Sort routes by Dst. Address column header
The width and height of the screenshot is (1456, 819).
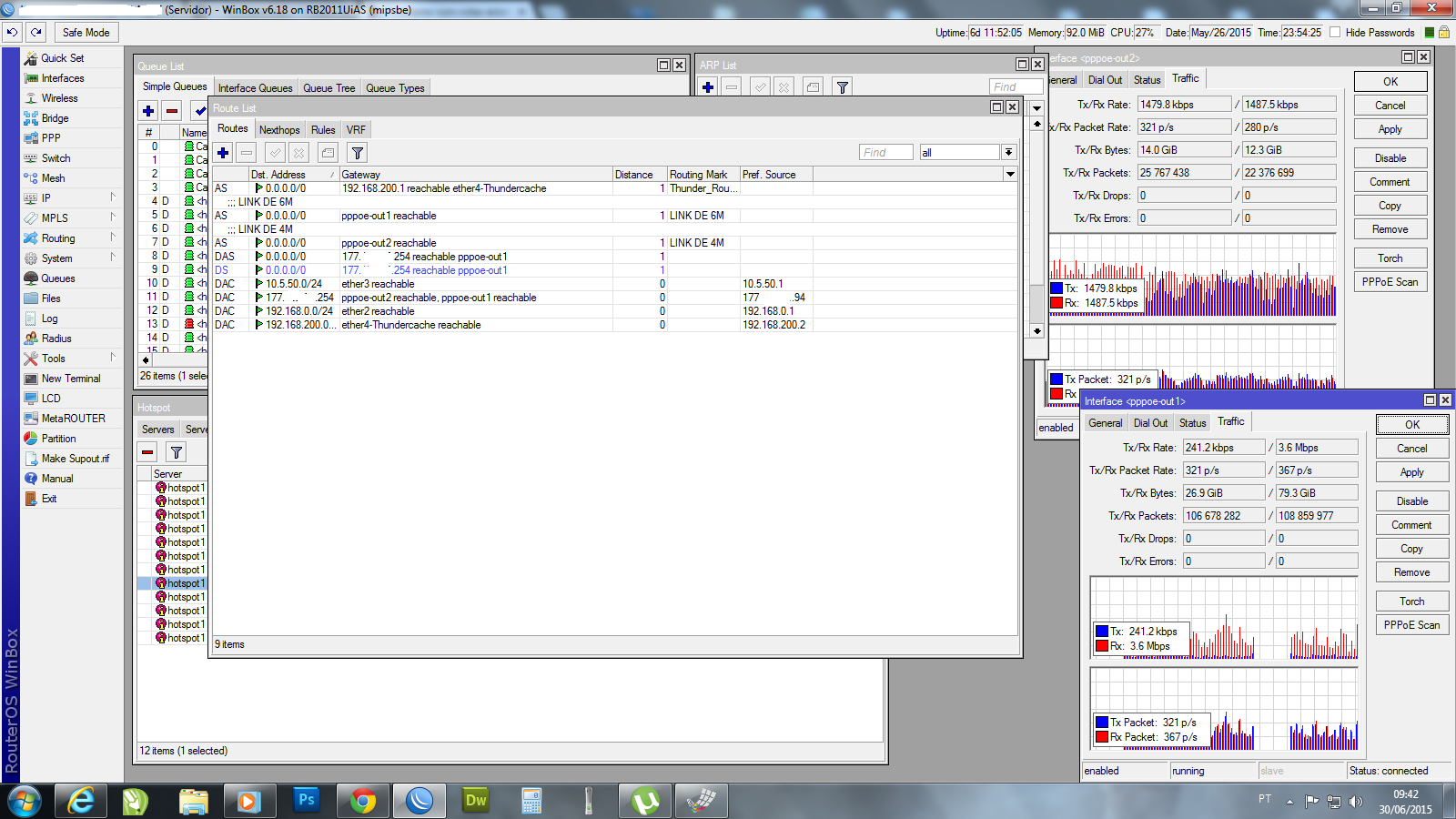point(293,175)
